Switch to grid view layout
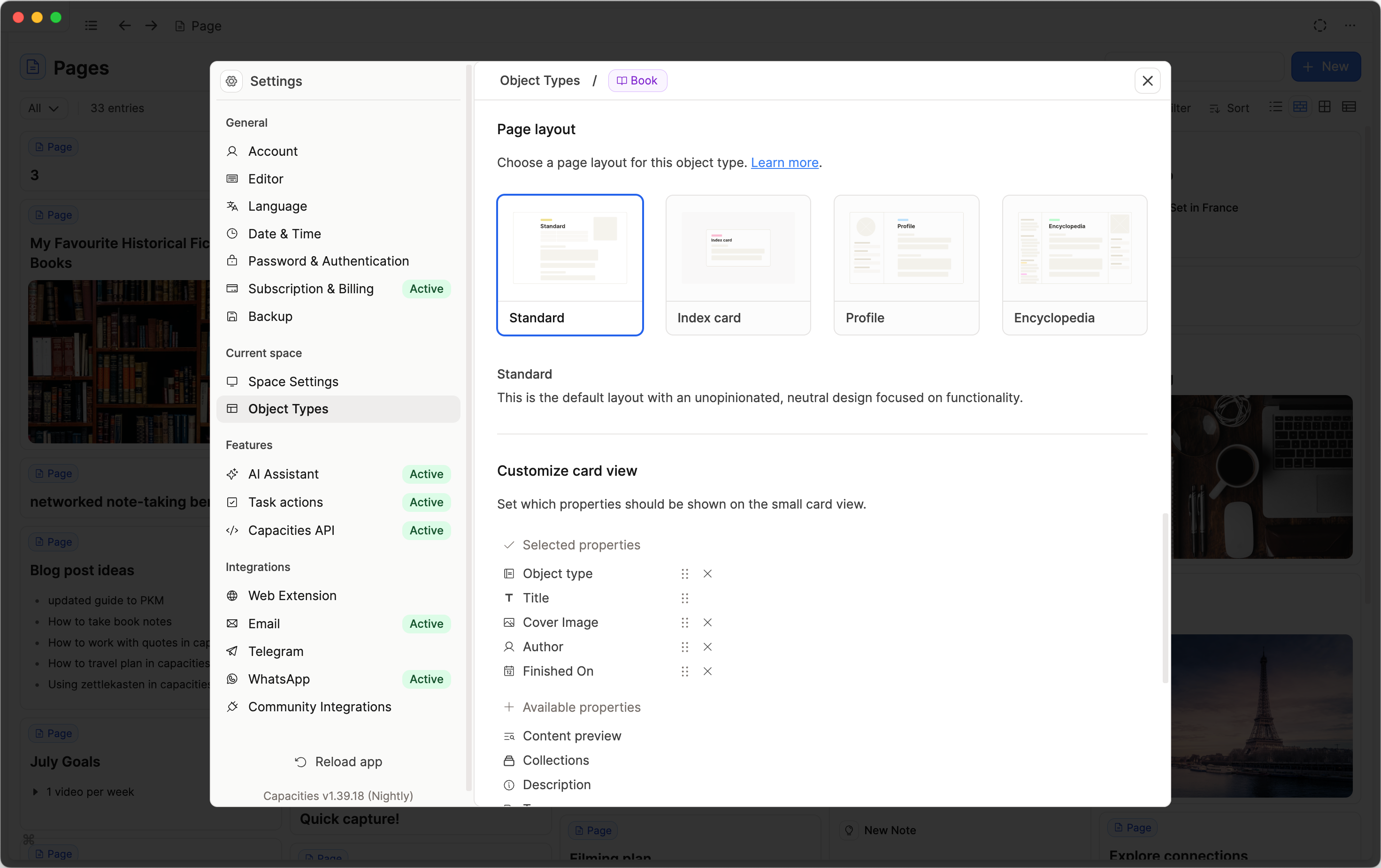 point(1325,107)
